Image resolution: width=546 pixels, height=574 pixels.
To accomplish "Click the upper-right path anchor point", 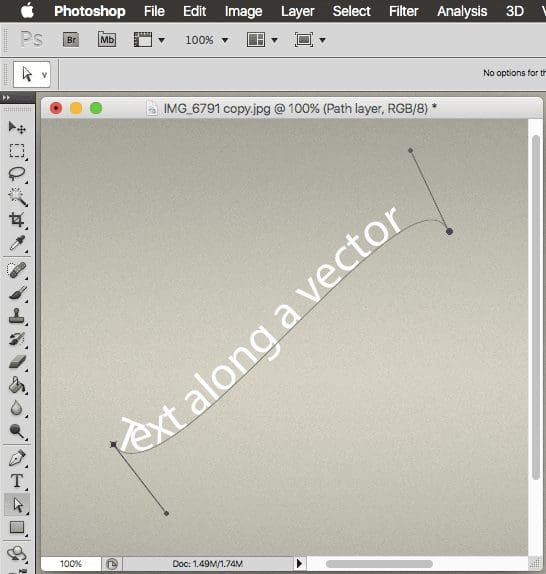I will (449, 231).
